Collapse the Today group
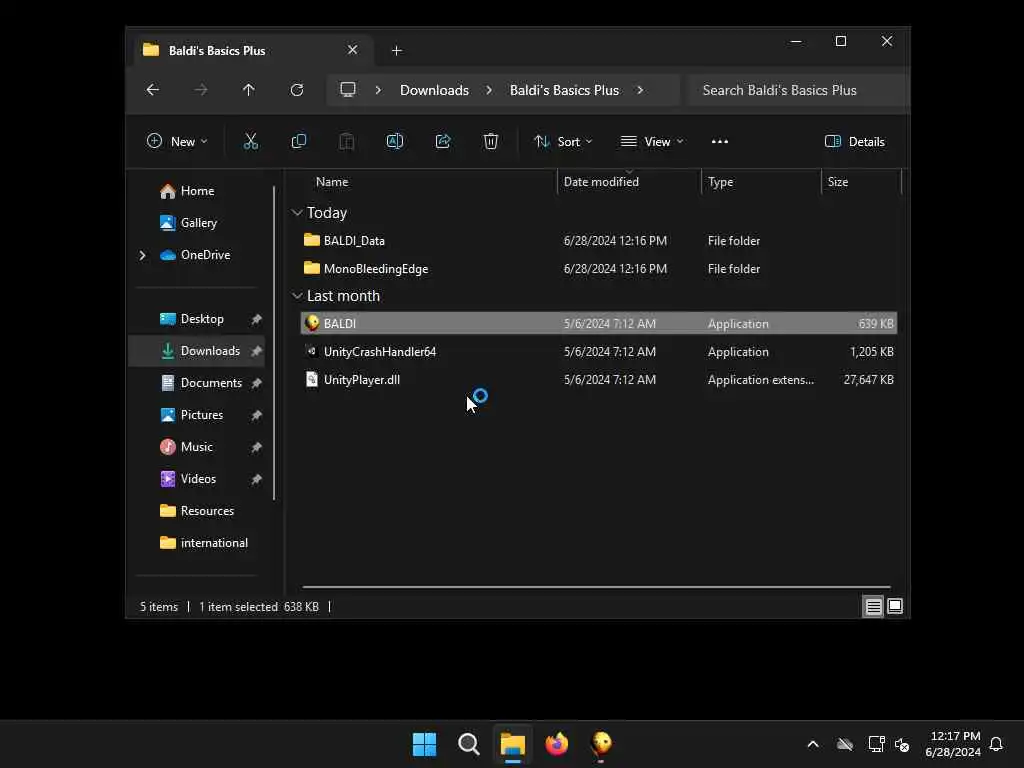The height and width of the screenshot is (768, 1024). click(x=297, y=213)
